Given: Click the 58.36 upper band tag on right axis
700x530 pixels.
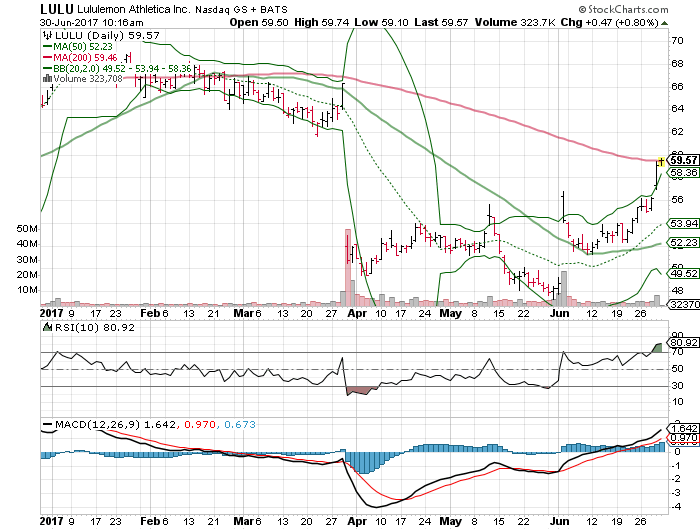Looking at the screenshot, I should pyautogui.click(x=683, y=172).
